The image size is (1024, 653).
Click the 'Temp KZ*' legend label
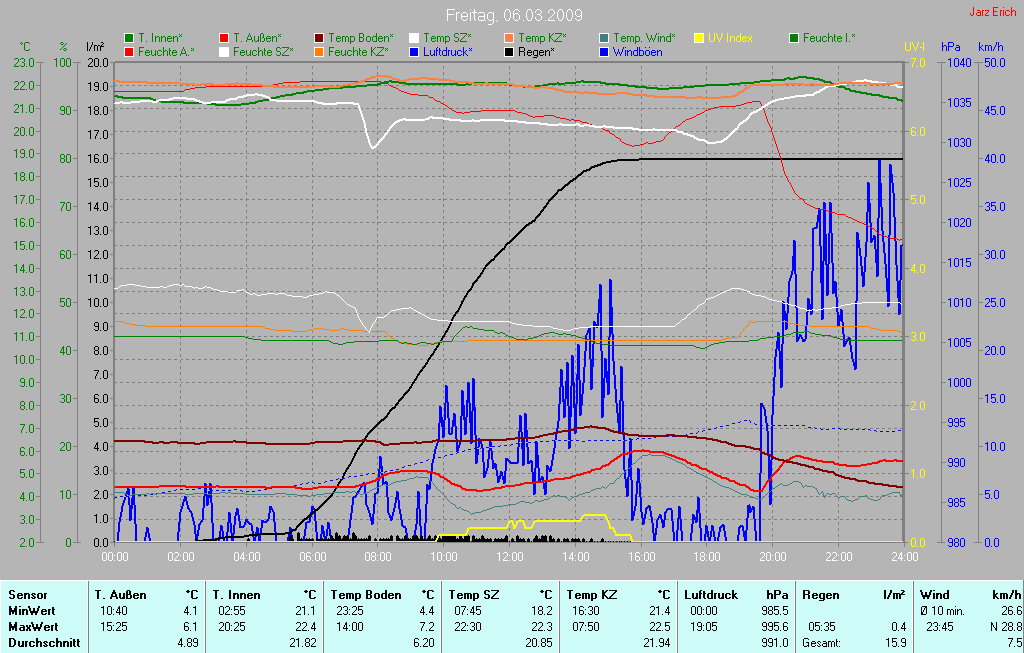[x=543, y=38]
